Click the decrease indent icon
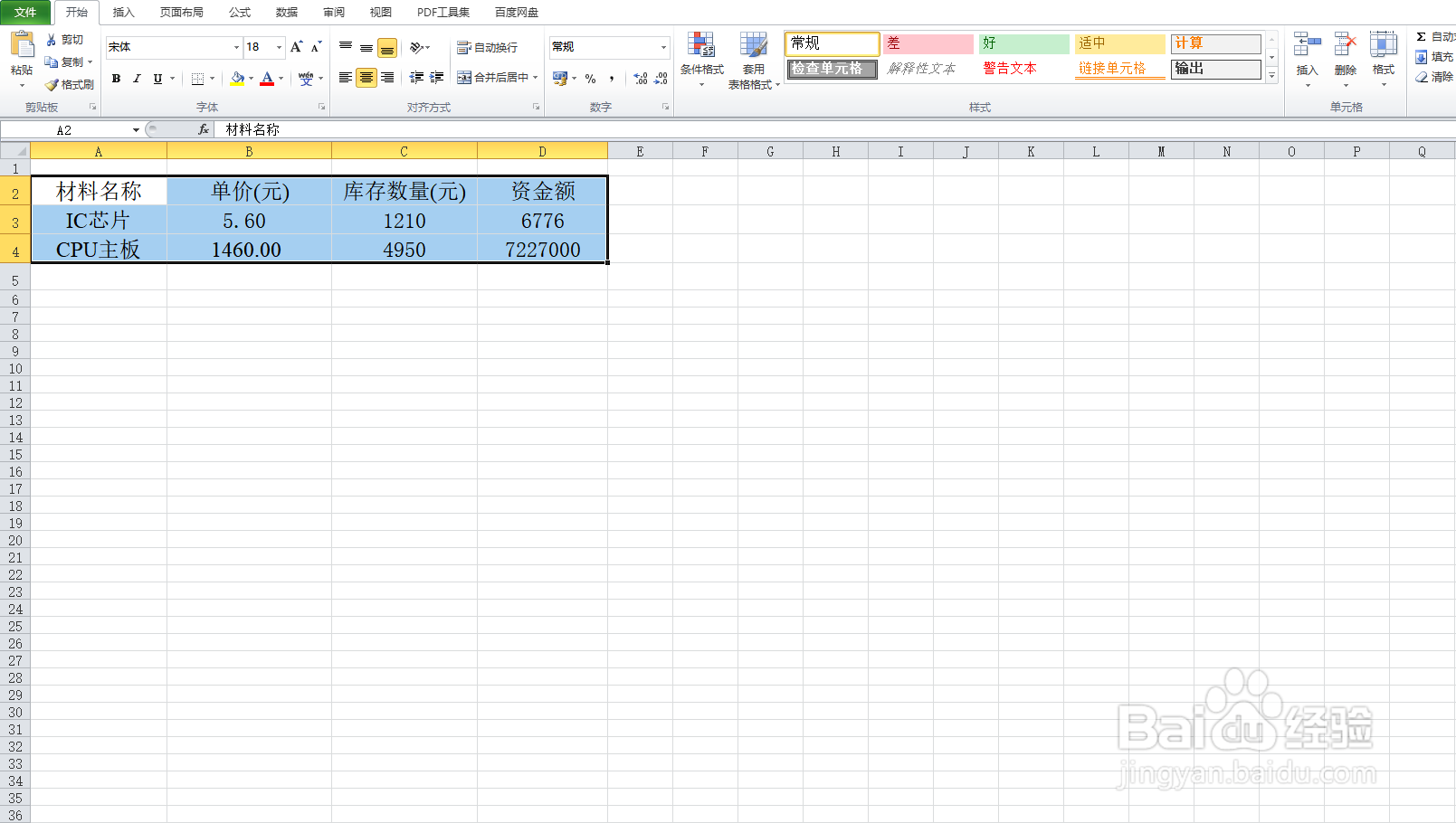Viewport: 1456px width, 823px height. (x=416, y=78)
